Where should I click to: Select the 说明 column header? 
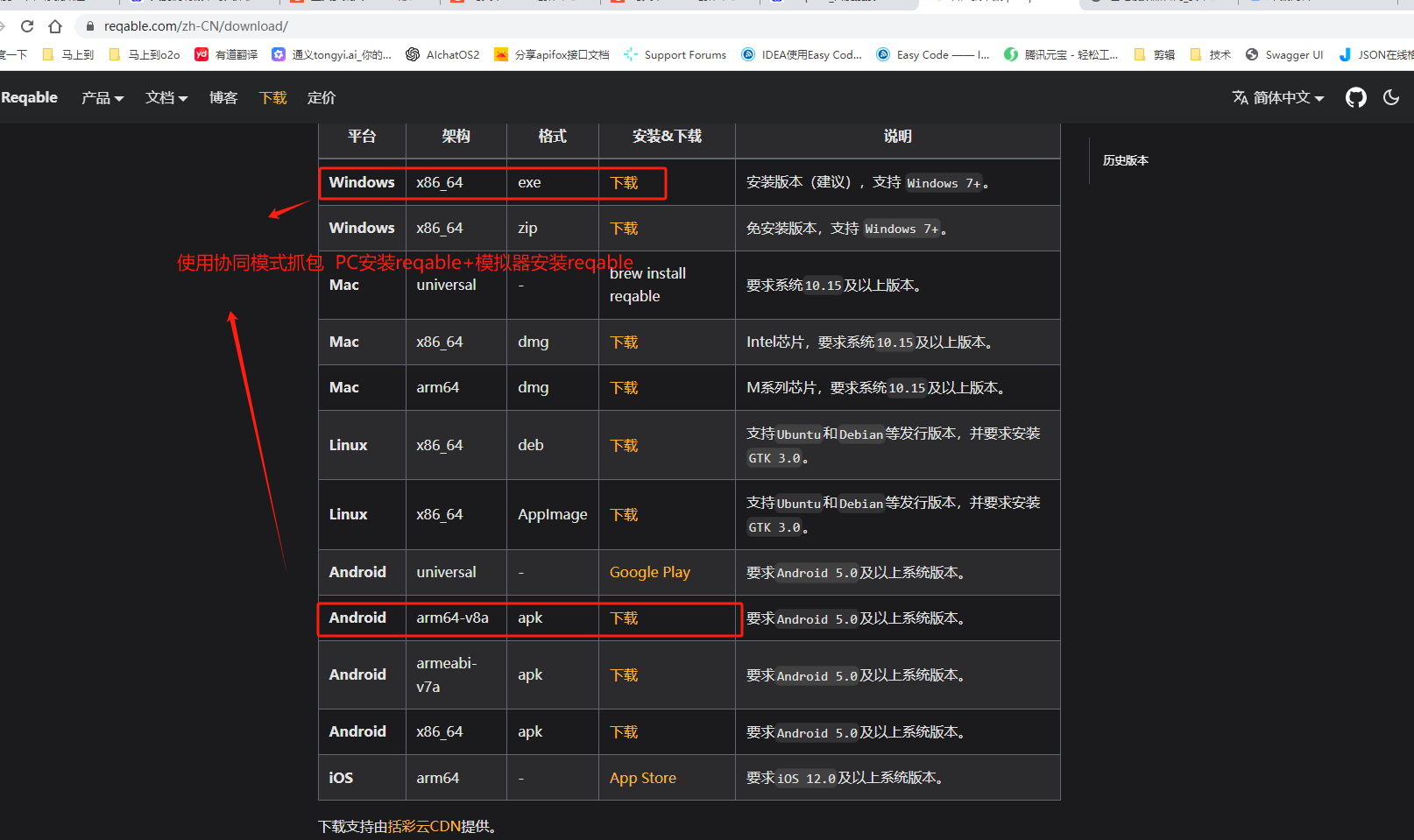point(898,136)
